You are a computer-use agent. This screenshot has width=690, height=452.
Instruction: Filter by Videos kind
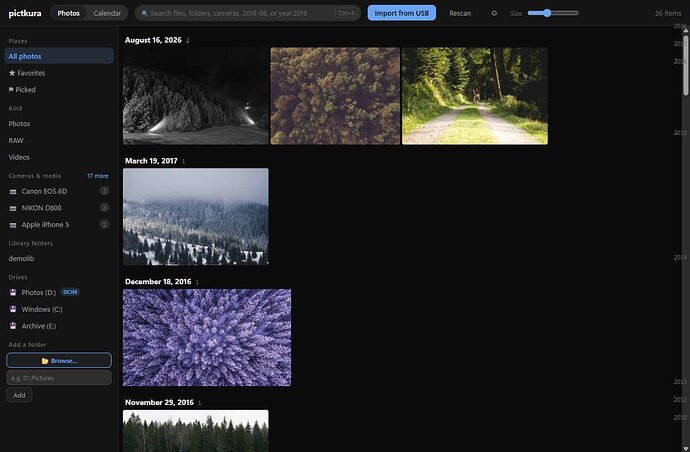pos(59,157)
